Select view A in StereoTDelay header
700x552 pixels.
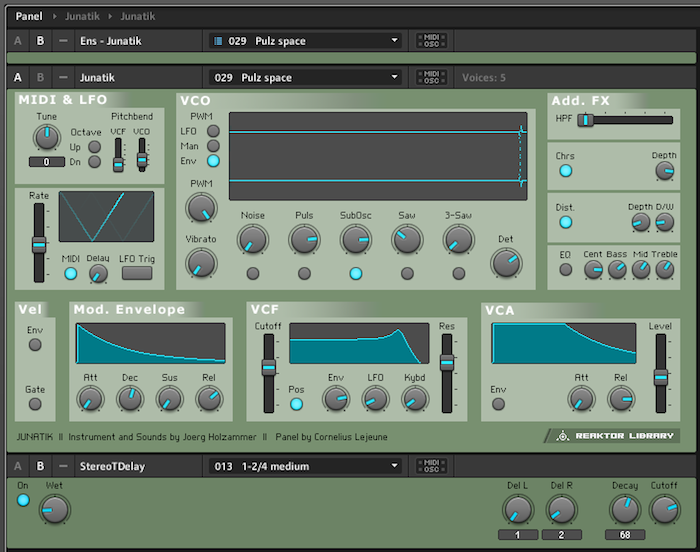[x=17, y=466]
